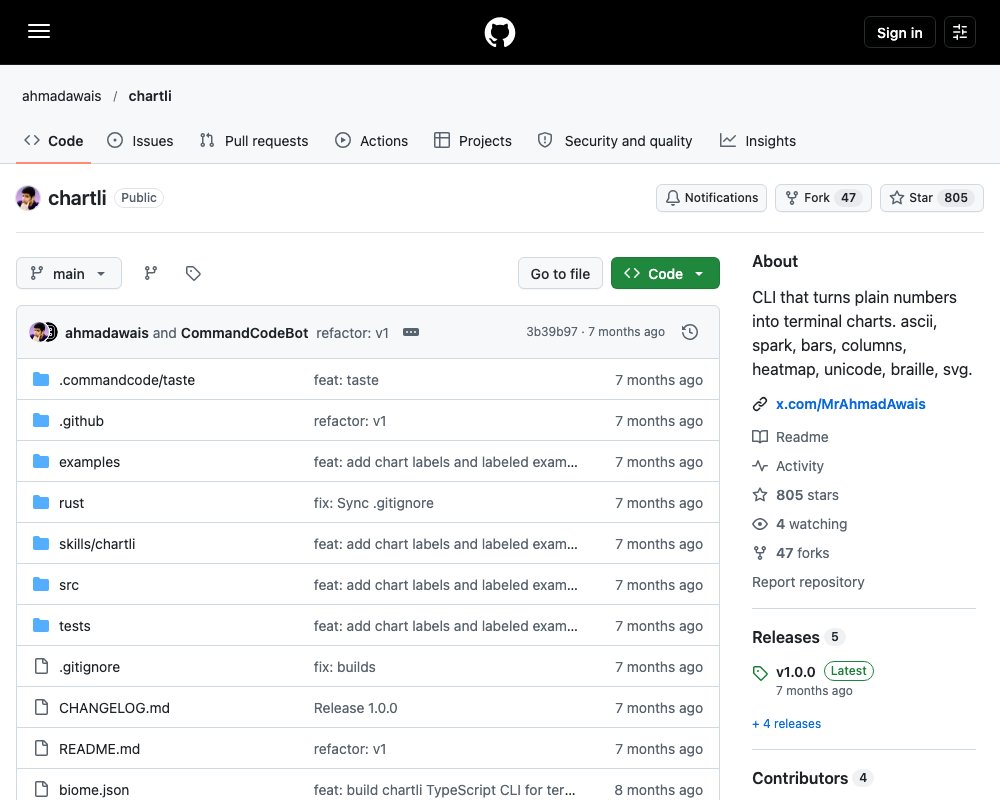The image size is (1000, 800).
Task: Click the folder icon beside rust
Action: click(x=41, y=503)
